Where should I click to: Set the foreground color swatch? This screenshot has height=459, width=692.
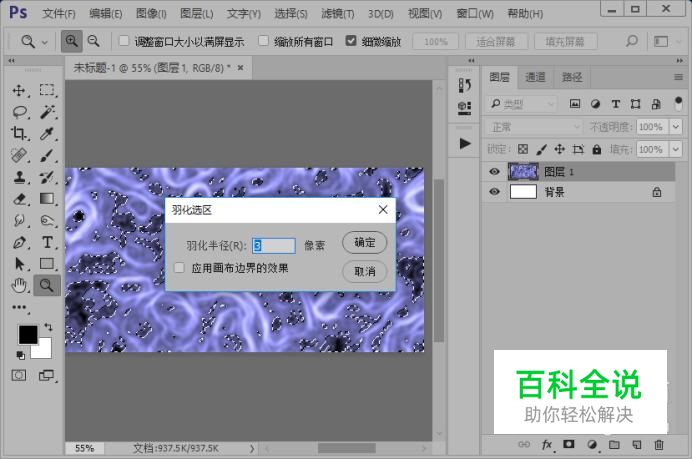pos(28,335)
